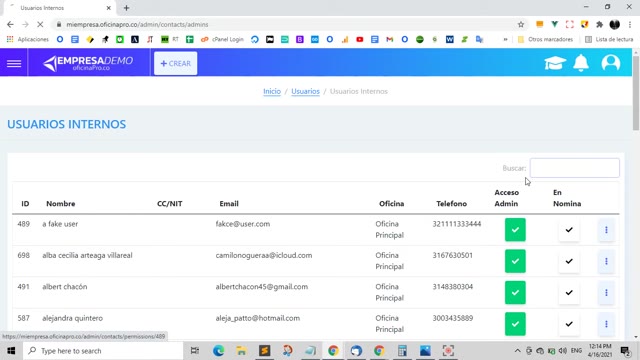Bookmark this page with the star
The image size is (640, 360).
tap(521, 24)
